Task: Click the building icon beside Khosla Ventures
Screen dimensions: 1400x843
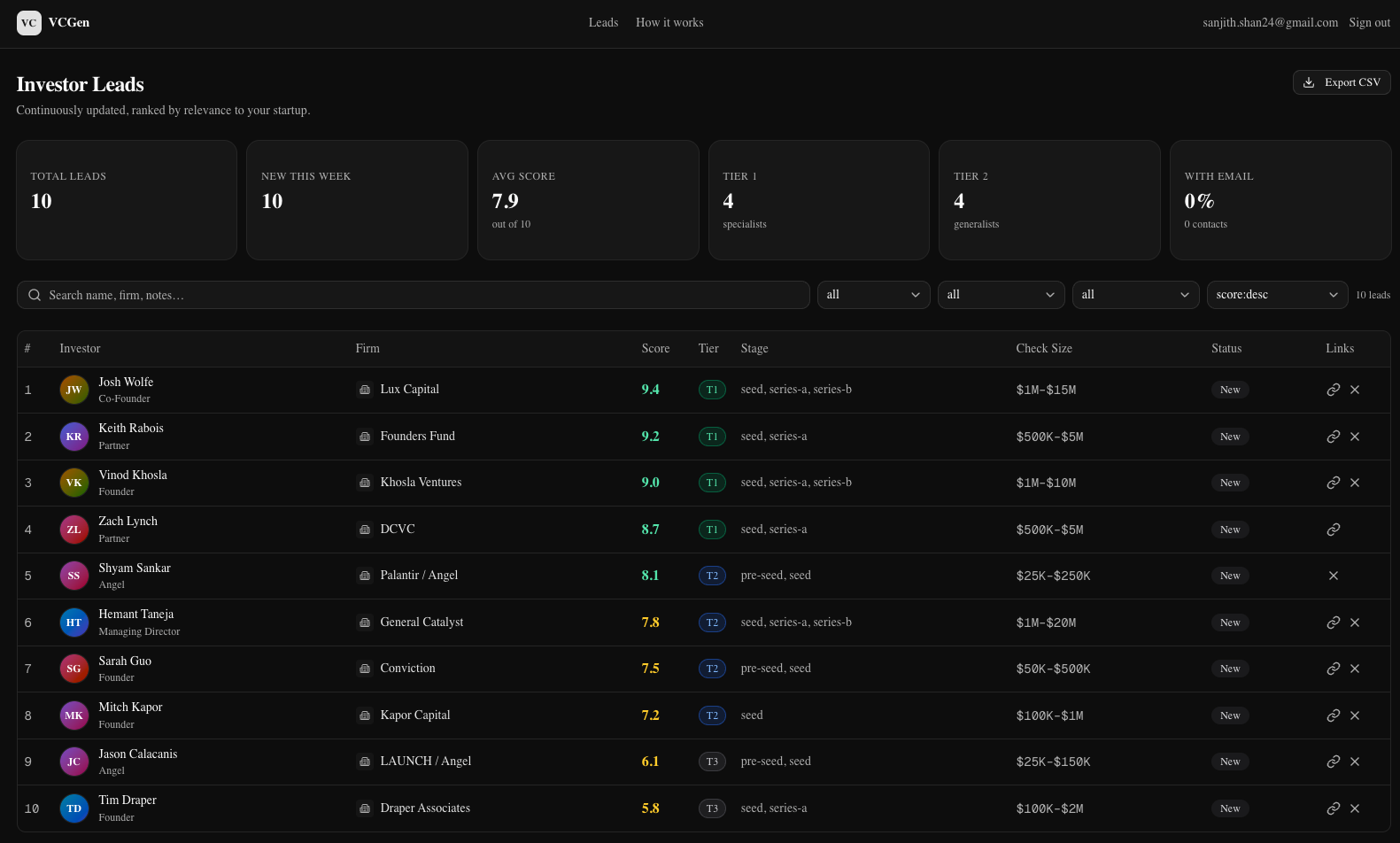Action: 365,483
